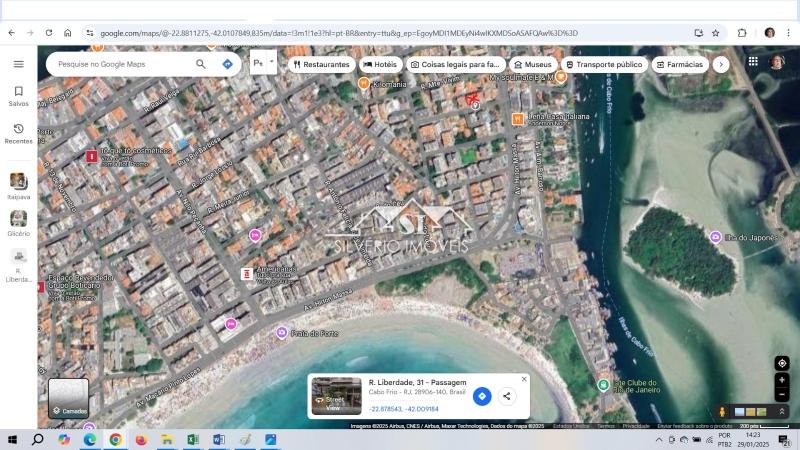The width and height of the screenshot is (800, 450).
Task: Open Salvos saved places
Action: pos(18,96)
